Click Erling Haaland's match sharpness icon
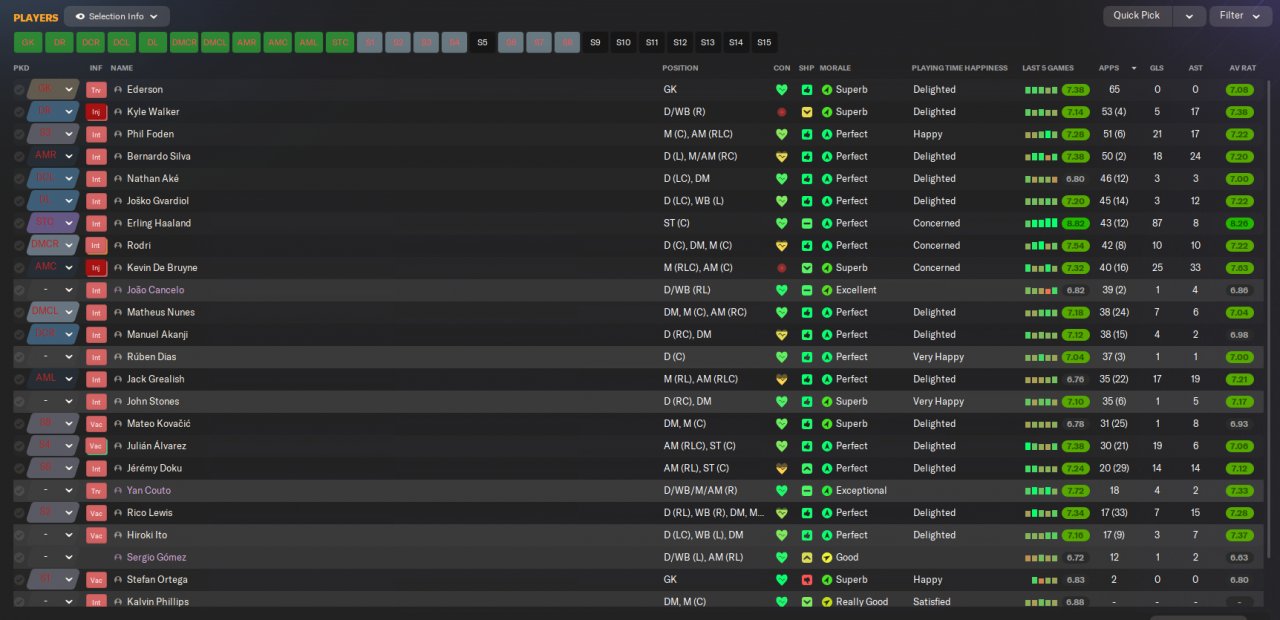Image resolution: width=1280 pixels, height=620 pixels. pos(807,223)
